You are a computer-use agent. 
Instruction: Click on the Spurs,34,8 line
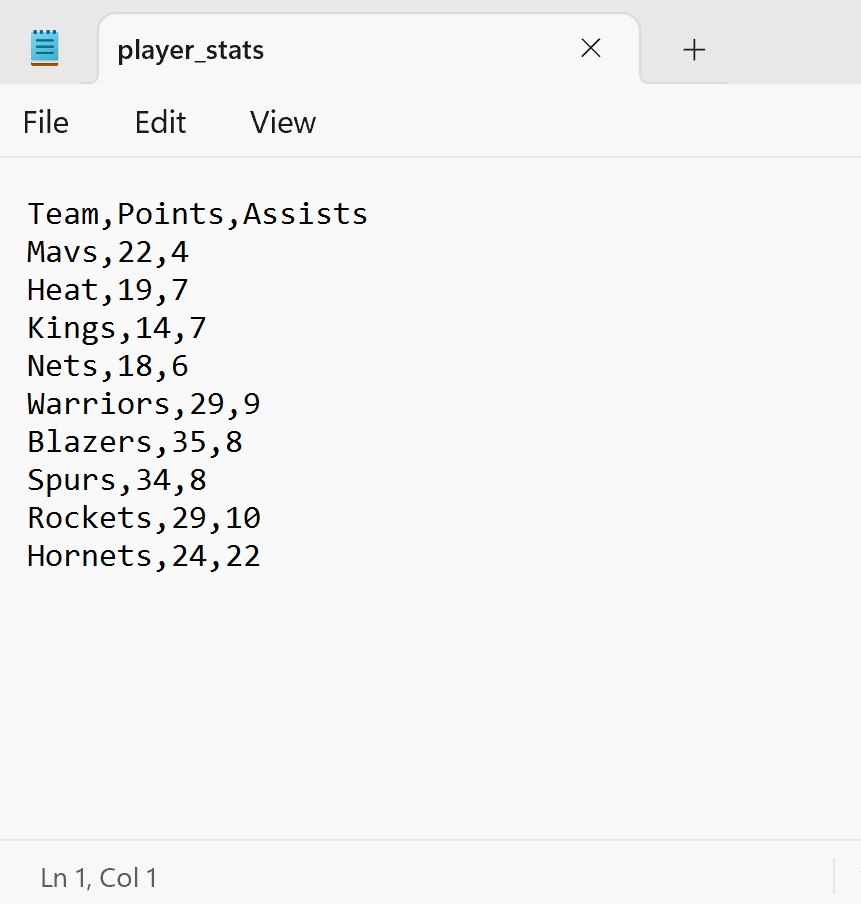[x=116, y=480]
